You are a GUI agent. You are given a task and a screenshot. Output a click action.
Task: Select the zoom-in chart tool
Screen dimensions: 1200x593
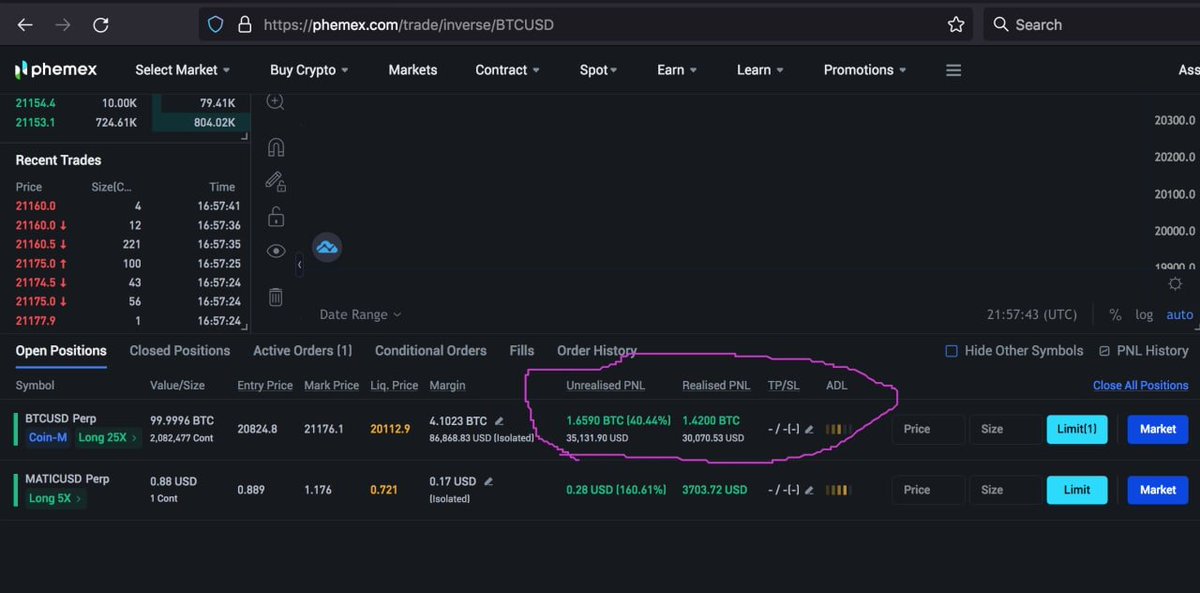click(276, 102)
